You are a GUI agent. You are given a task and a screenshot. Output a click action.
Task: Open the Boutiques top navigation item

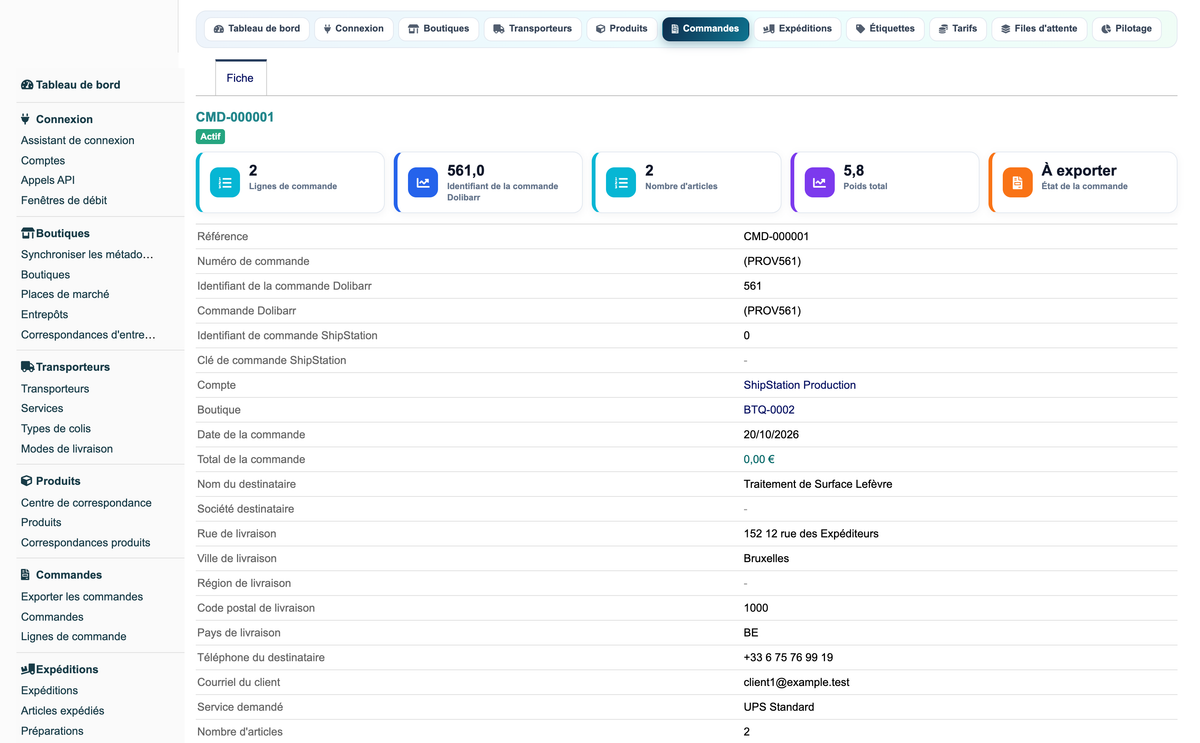coord(438,29)
